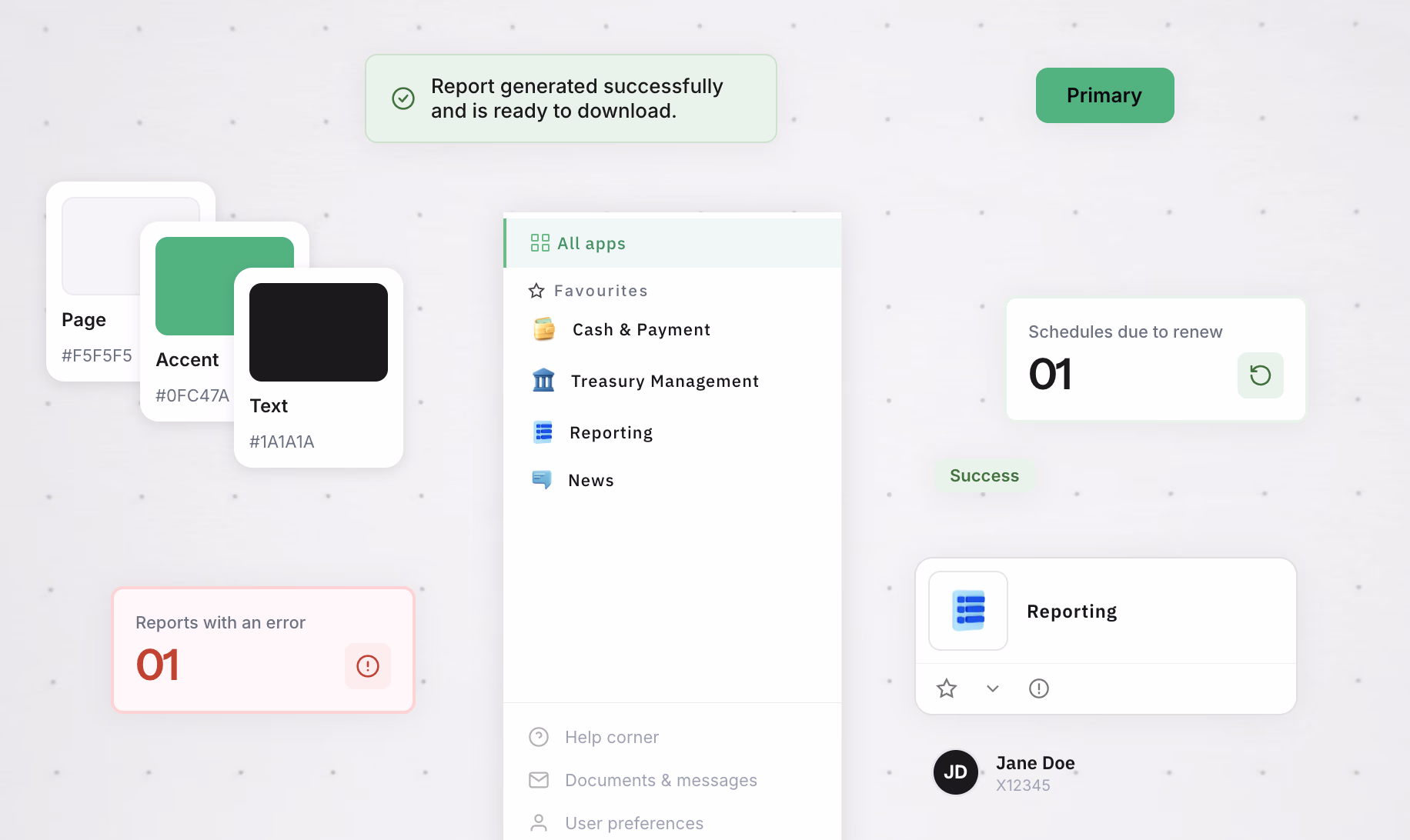Click the Report generated successfully message text

coord(577,98)
